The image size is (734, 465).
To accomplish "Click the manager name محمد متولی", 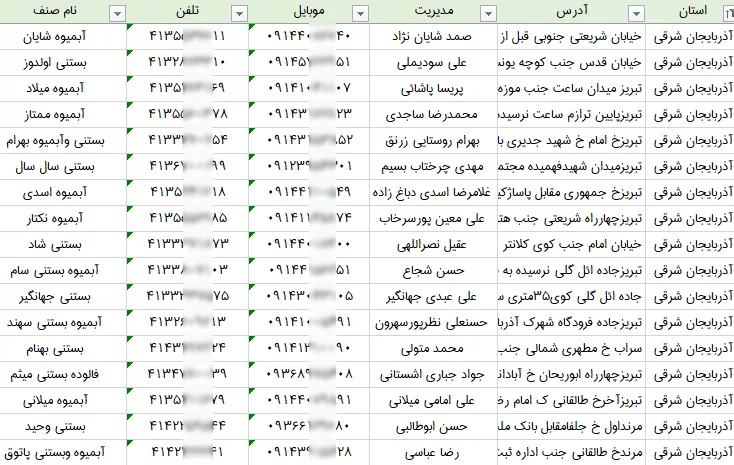I will (432, 348).
